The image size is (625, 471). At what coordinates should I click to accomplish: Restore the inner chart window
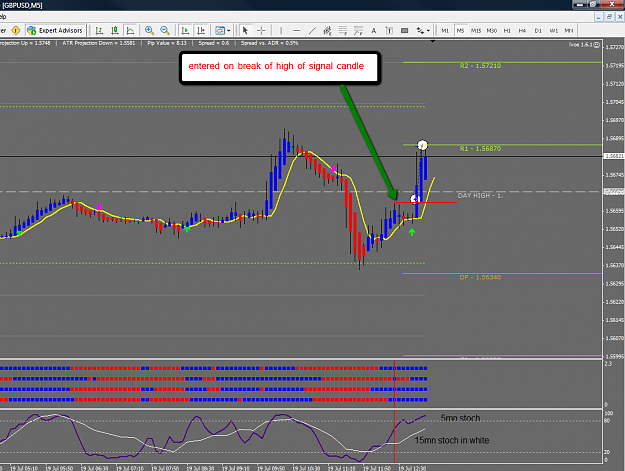609,17
